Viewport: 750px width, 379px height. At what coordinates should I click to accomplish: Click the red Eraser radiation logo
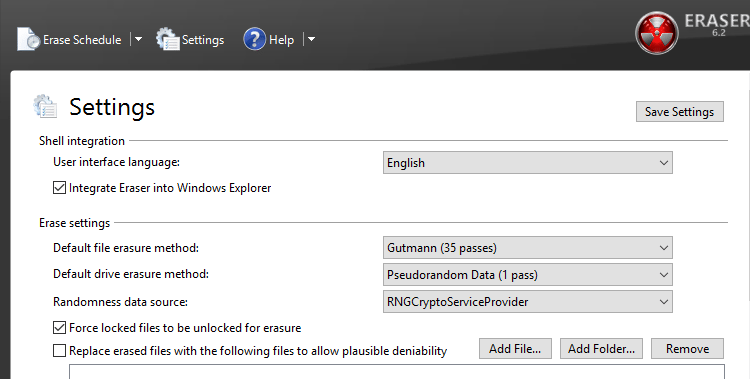click(656, 33)
